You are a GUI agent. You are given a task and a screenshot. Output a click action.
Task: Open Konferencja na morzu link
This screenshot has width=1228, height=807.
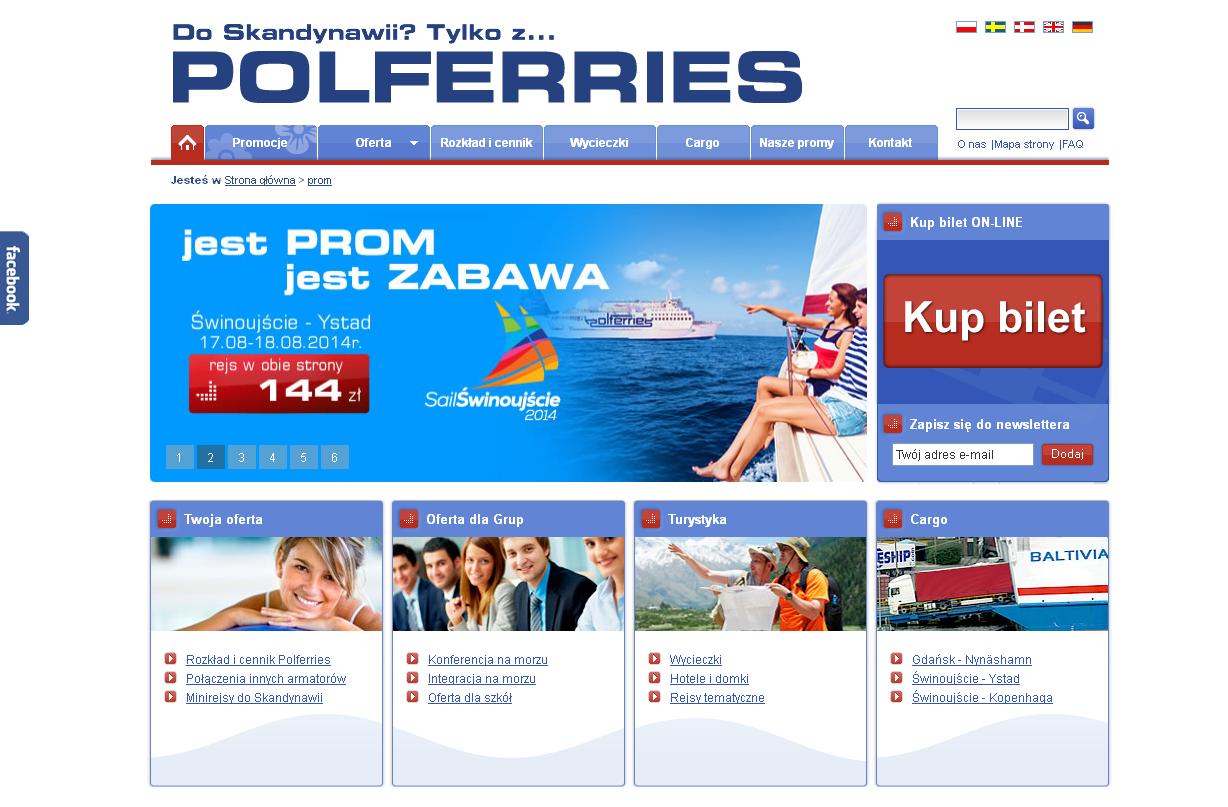click(x=488, y=660)
